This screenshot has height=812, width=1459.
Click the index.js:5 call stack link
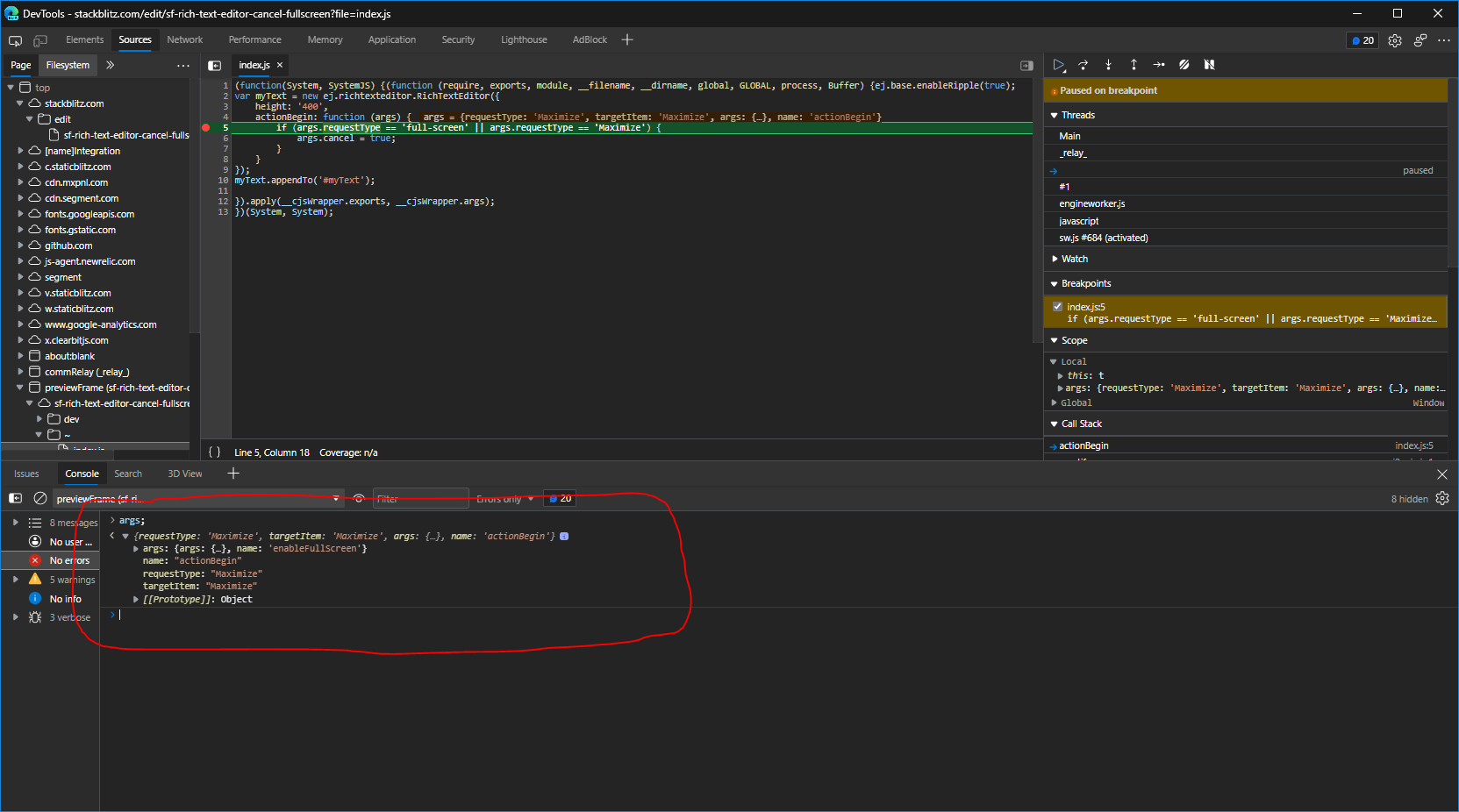point(1413,445)
